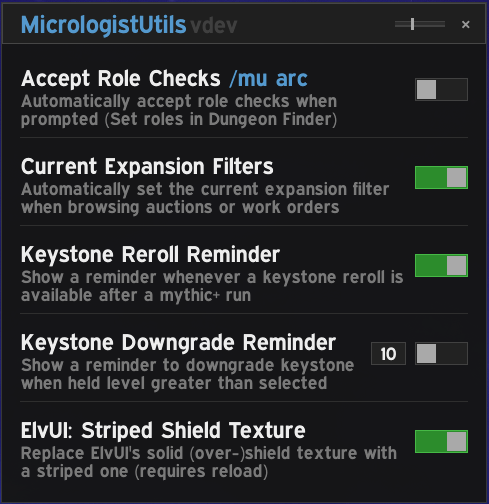This screenshot has height=504, width=489.
Task: Click the mythic+ run reroll description
Action: [x=212, y=286]
